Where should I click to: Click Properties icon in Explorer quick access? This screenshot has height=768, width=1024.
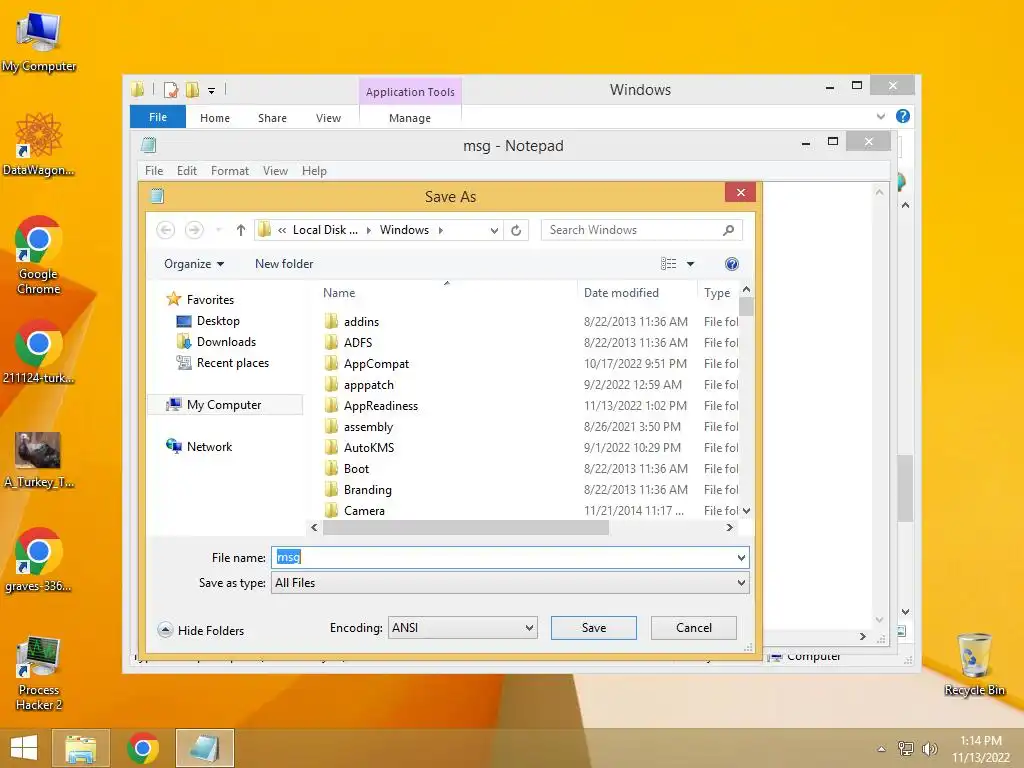point(171,89)
